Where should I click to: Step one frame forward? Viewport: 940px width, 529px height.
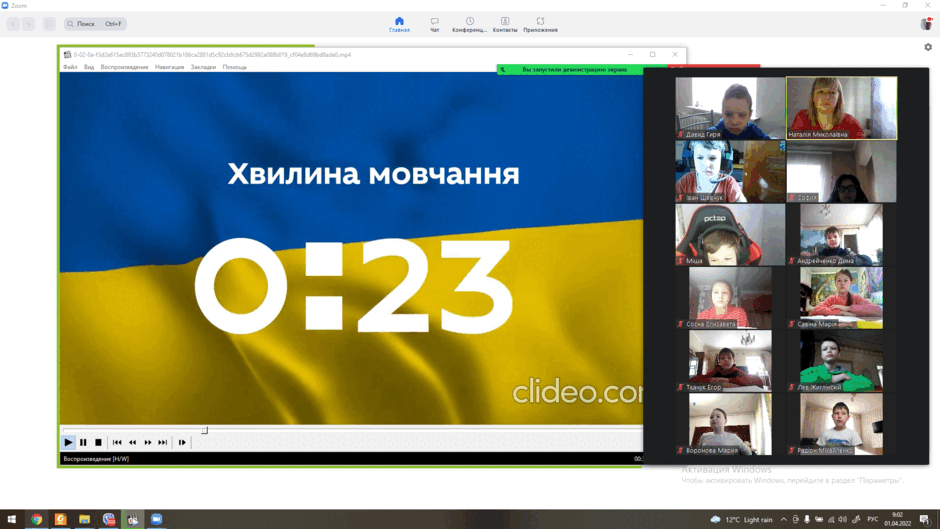pos(182,442)
